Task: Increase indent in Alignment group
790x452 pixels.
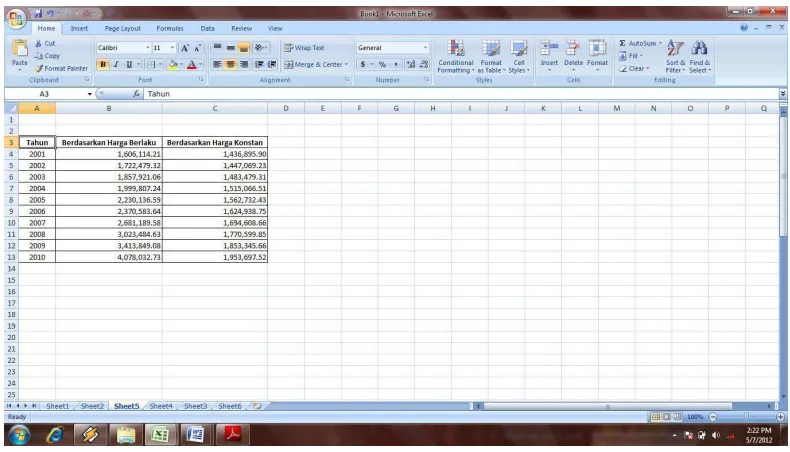Action: pyautogui.click(x=272, y=64)
